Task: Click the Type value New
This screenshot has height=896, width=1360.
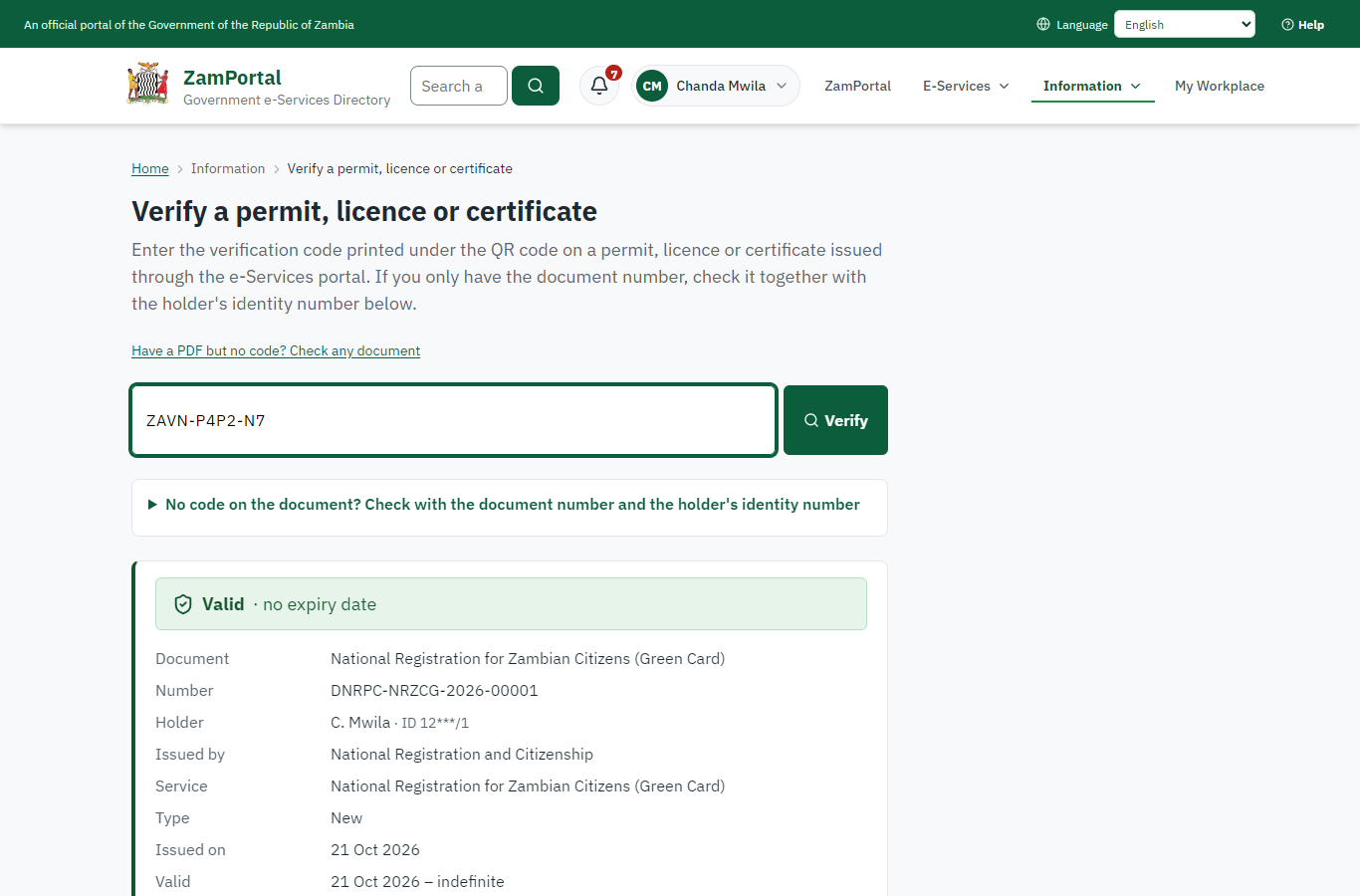Action: (346, 817)
